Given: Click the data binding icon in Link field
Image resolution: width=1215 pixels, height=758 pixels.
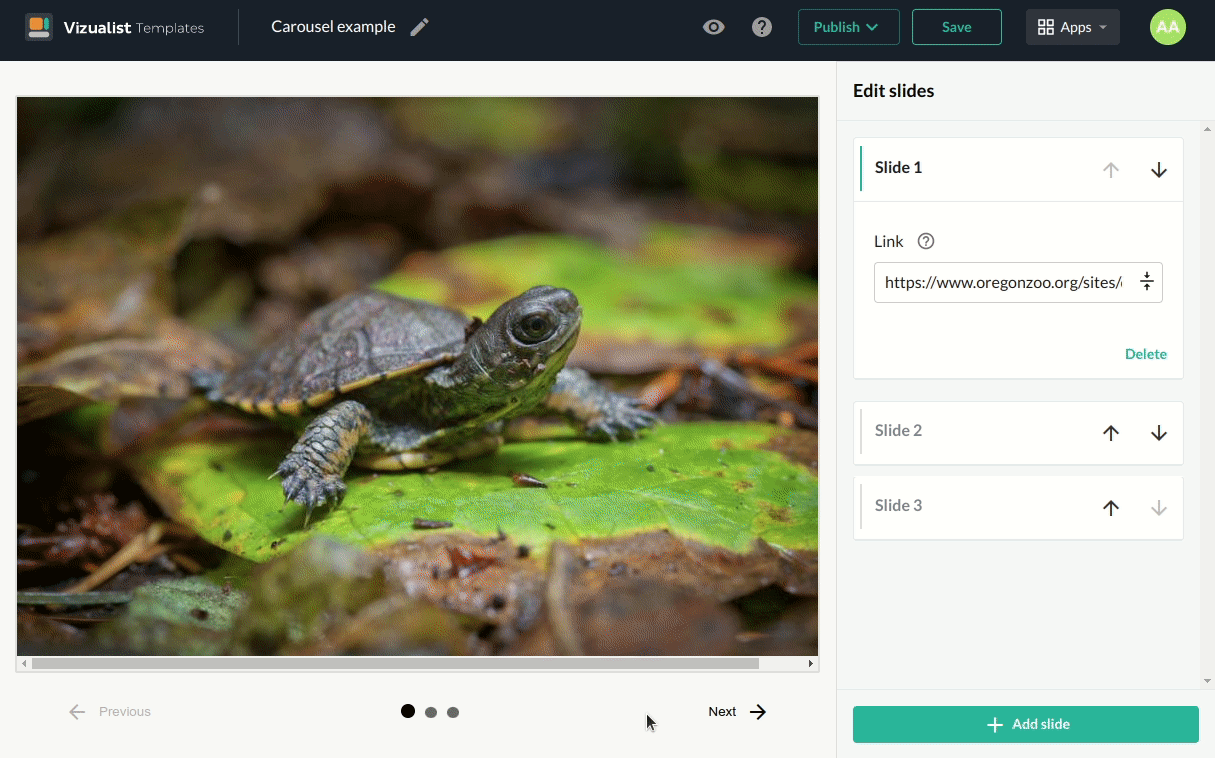Looking at the screenshot, I should tap(1147, 283).
